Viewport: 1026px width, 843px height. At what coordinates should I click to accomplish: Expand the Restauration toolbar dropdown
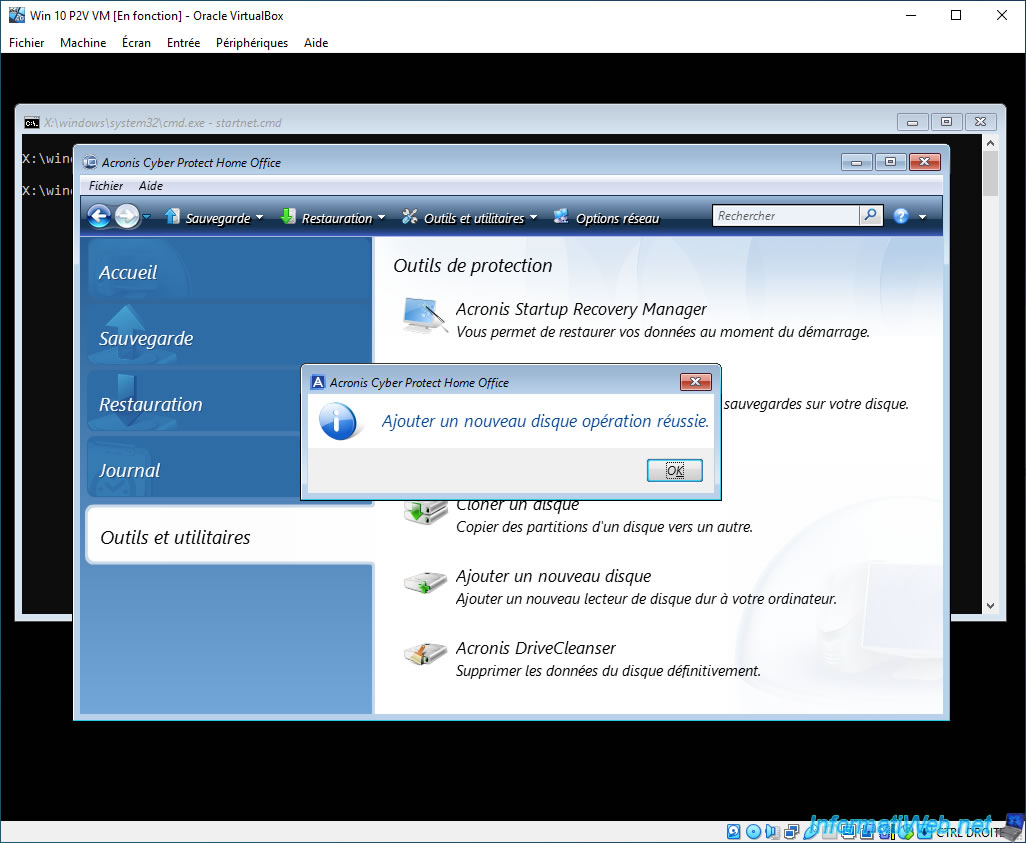[381, 217]
